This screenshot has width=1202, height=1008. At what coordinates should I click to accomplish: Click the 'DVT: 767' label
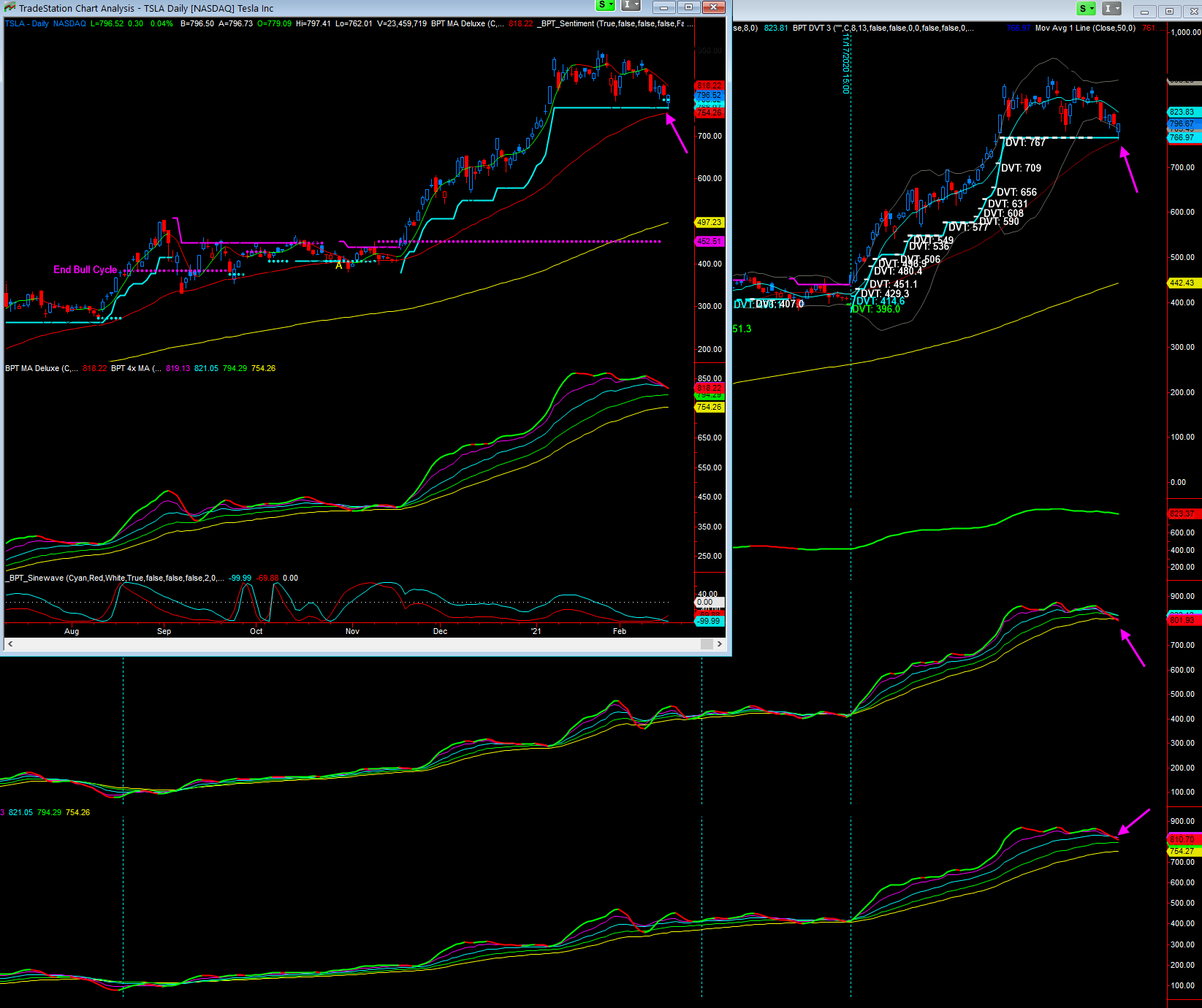pos(1026,142)
